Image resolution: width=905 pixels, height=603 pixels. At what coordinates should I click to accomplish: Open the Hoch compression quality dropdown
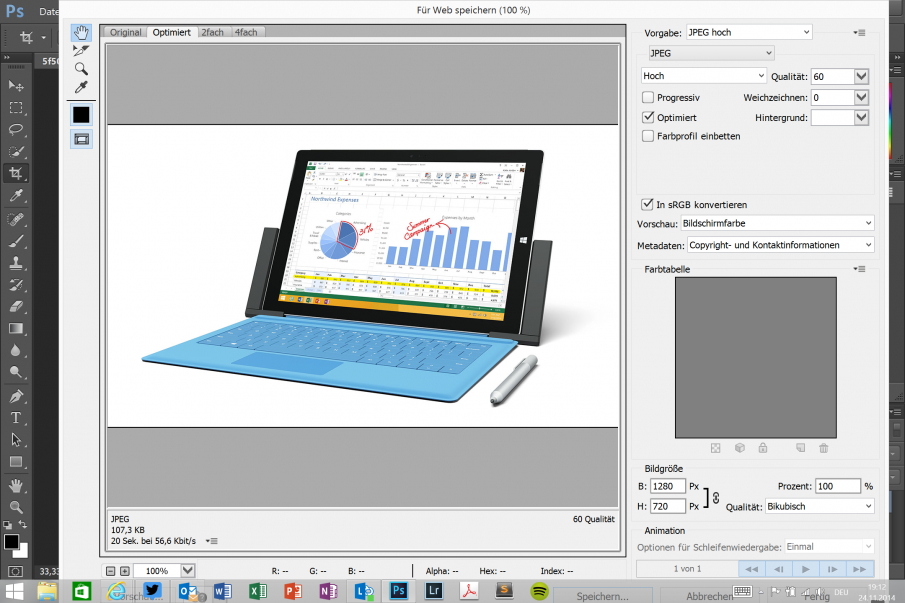[x=704, y=76]
